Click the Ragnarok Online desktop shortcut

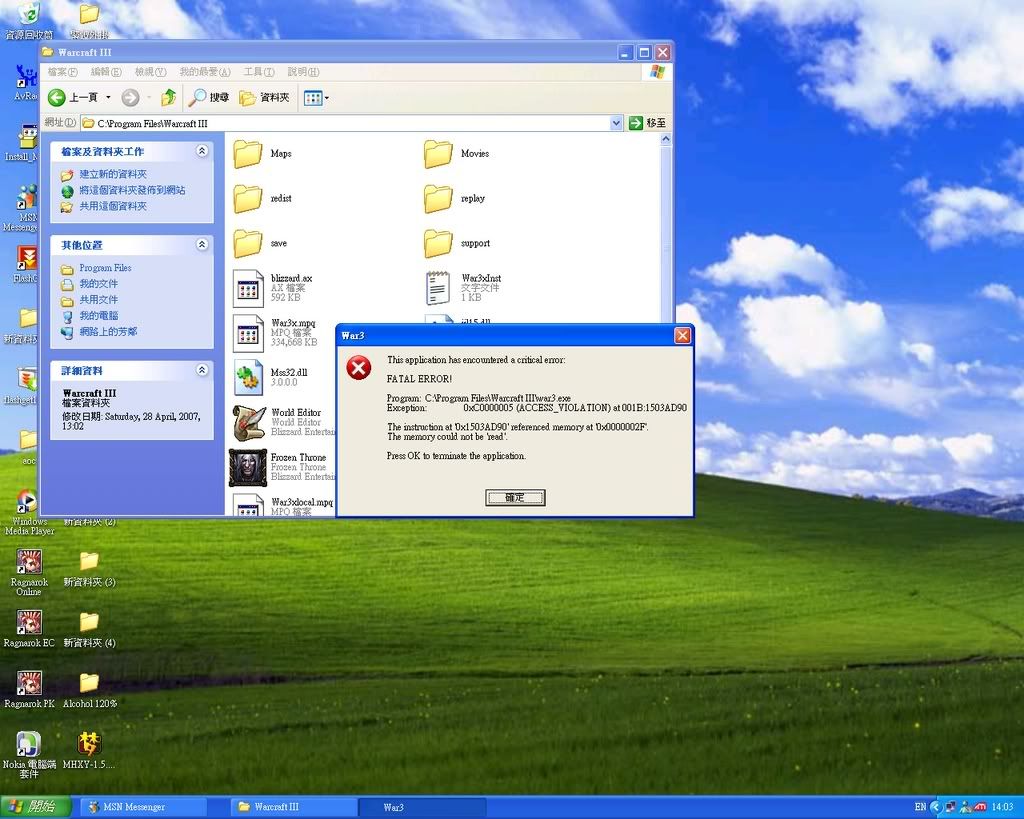pos(29,566)
